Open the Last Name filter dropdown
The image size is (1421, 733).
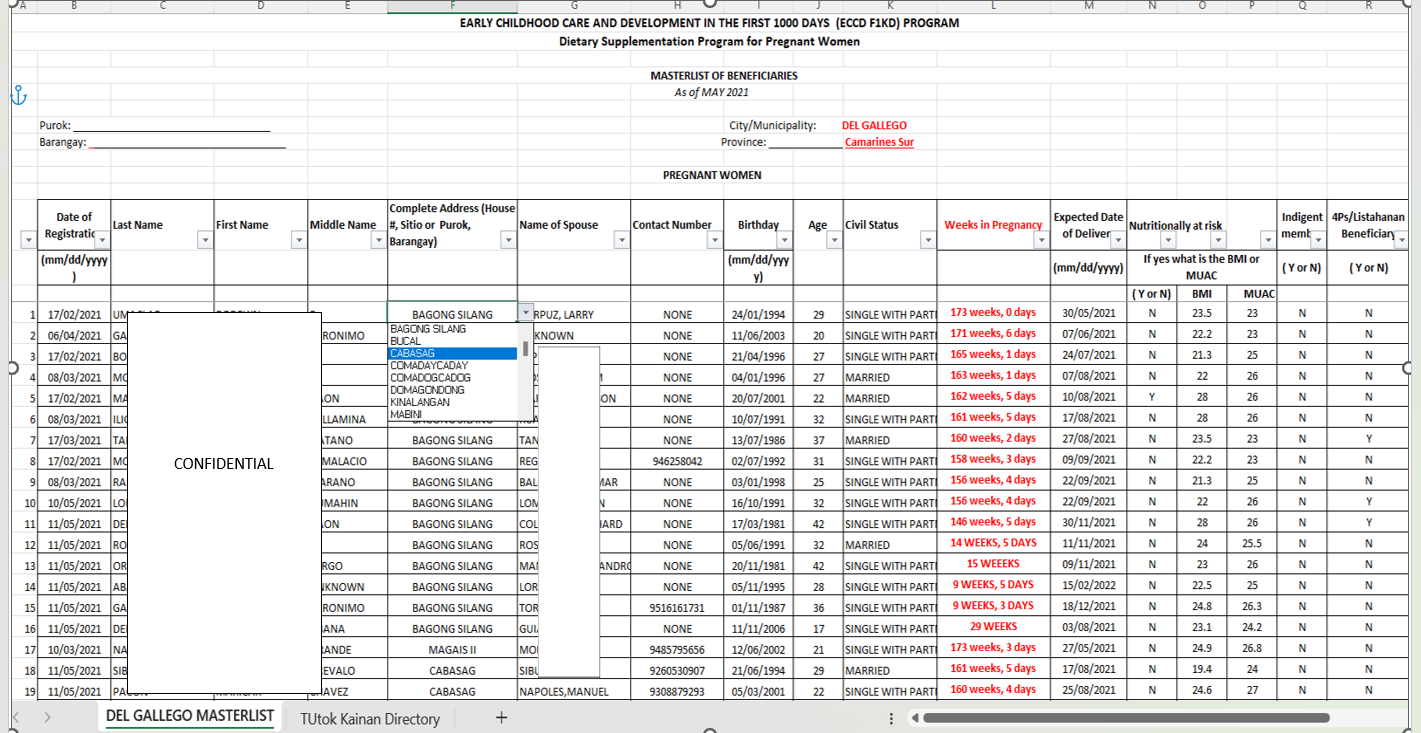point(204,241)
